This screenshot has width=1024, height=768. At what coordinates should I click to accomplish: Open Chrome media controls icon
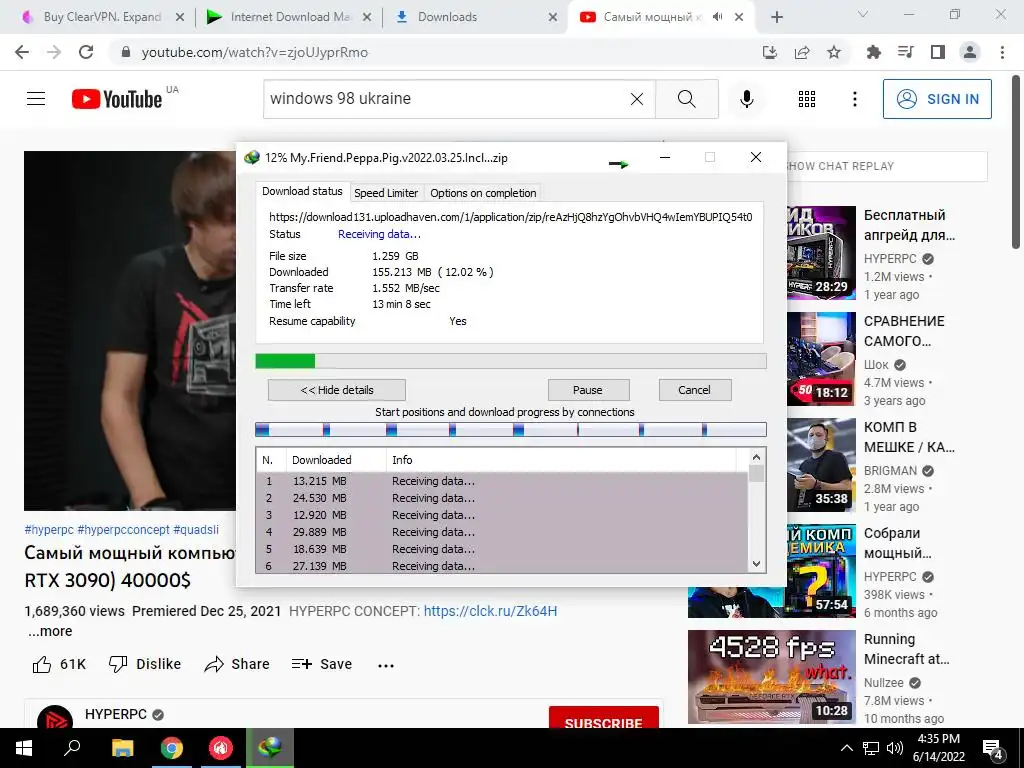click(x=906, y=53)
